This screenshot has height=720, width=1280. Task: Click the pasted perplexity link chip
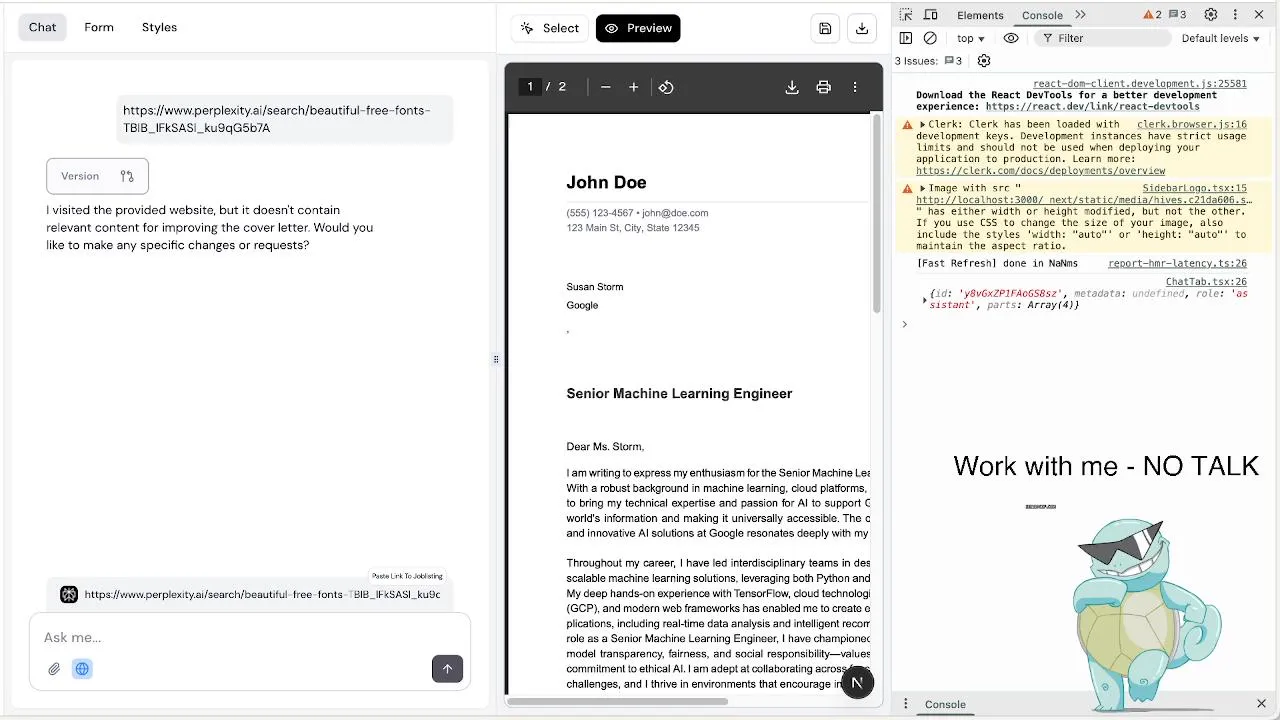tap(250, 594)
